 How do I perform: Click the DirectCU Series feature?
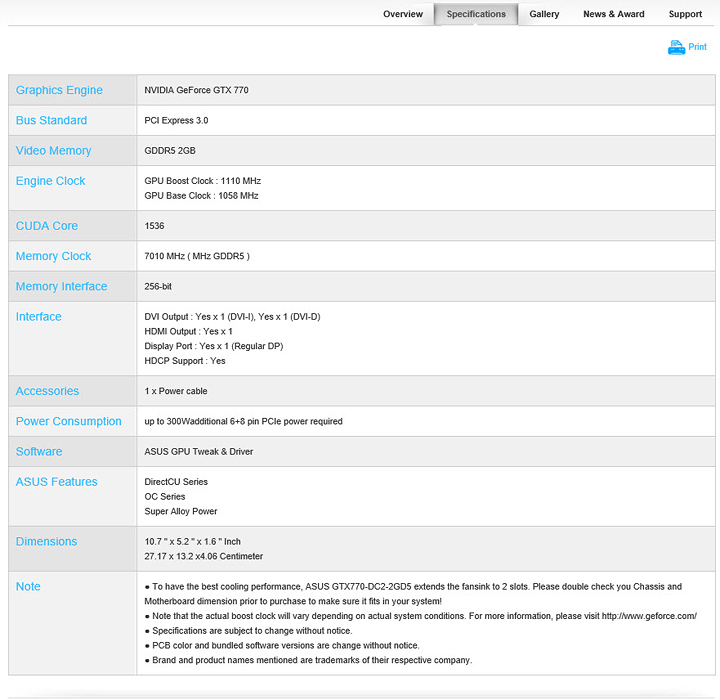pos(176,482)
